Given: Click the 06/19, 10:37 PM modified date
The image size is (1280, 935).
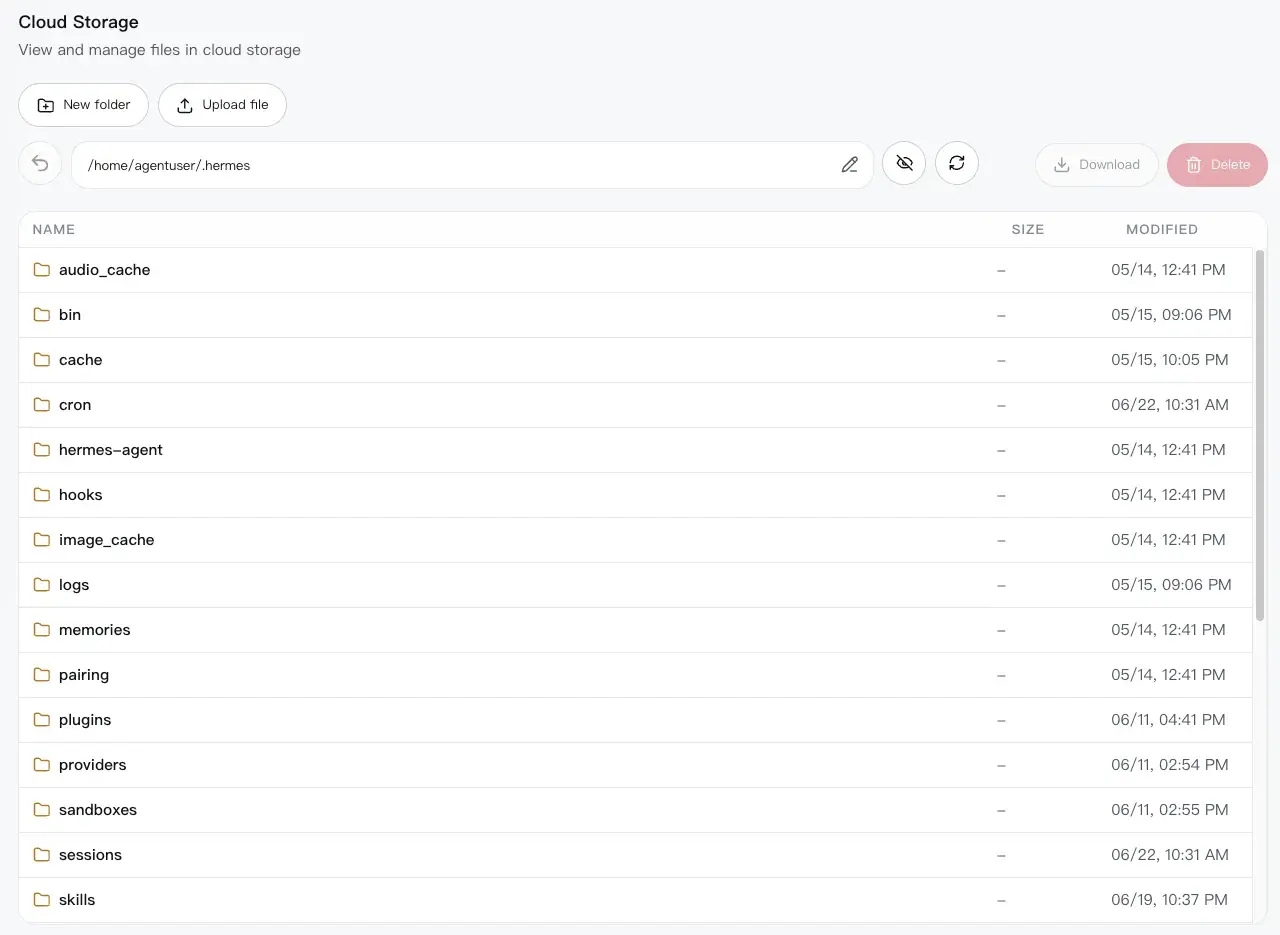Looking at the screenshot, I should click(x=1170, y=900).
